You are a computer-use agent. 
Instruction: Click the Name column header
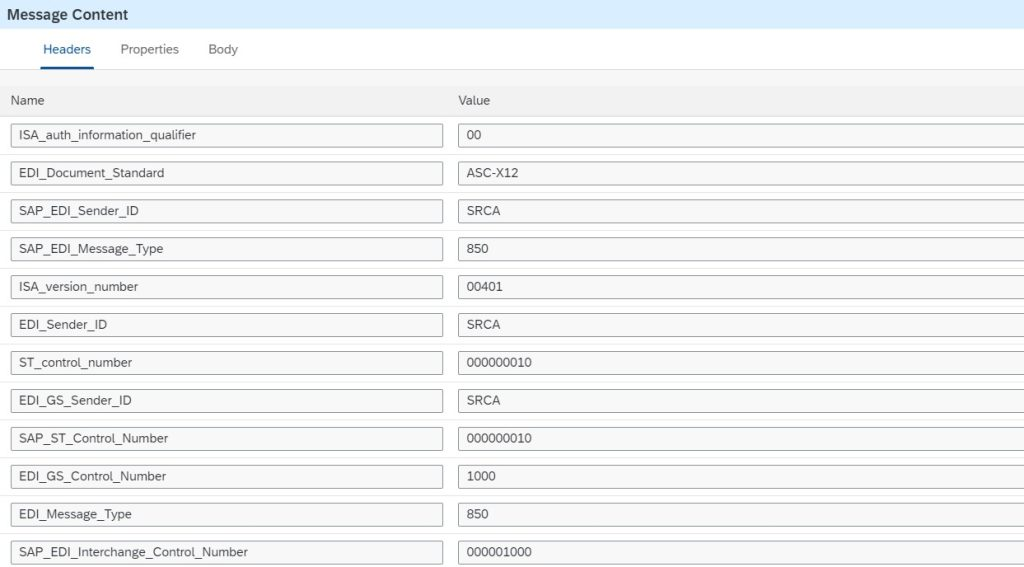click(28, 100)
